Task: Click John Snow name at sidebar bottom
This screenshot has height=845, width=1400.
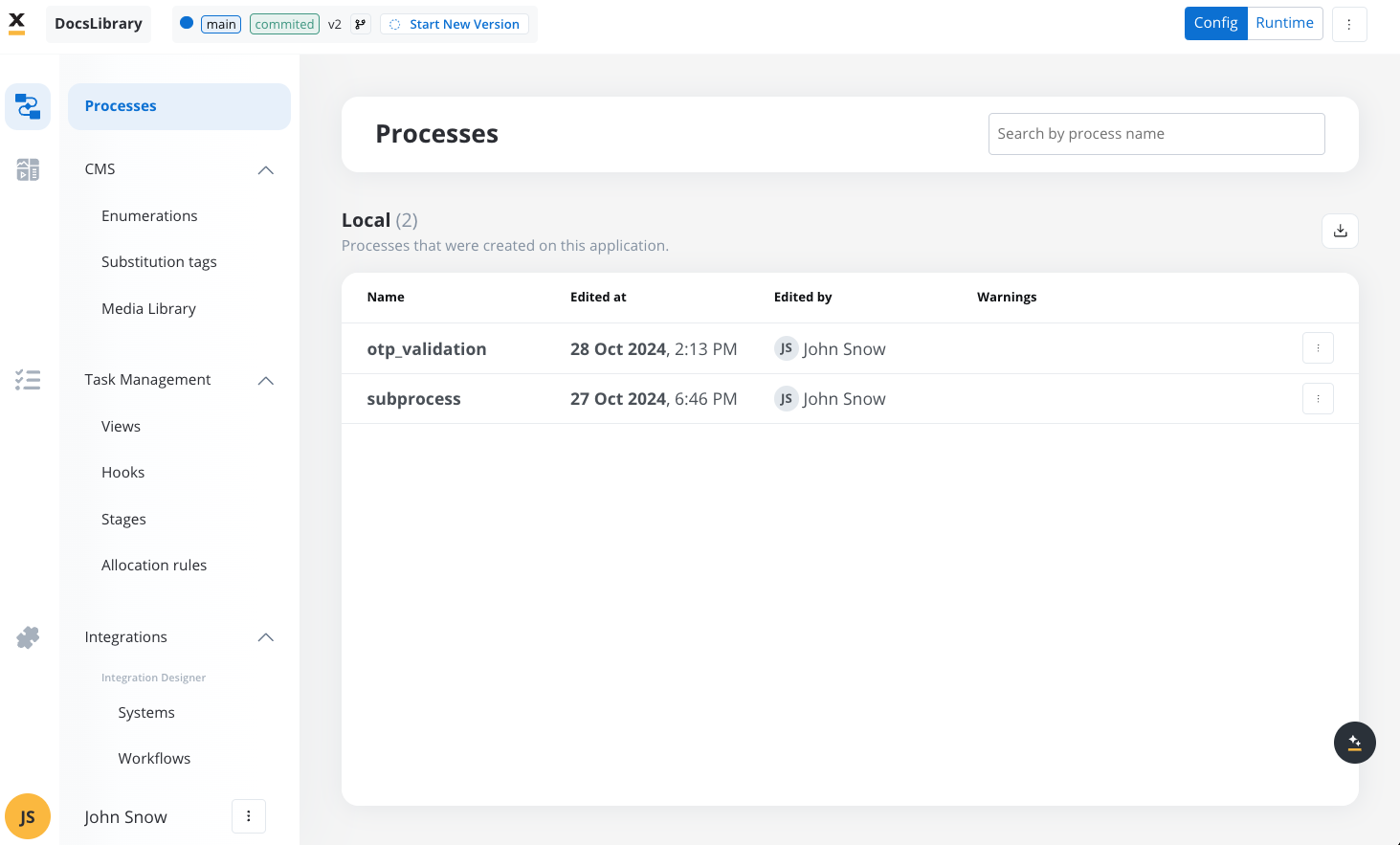Action: tap(125, 817)
